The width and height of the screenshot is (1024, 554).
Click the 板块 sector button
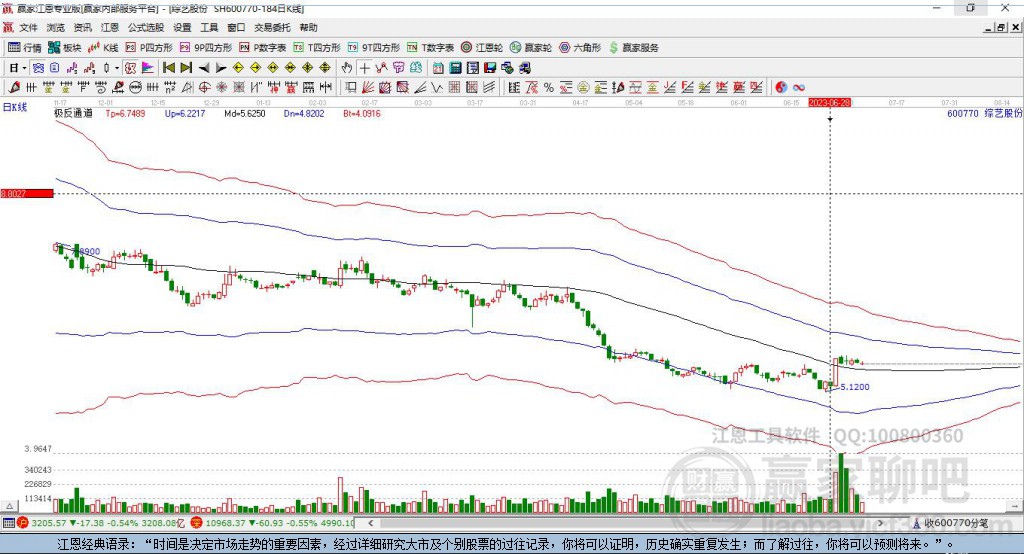pyautogui.click(x=65, y=48)
